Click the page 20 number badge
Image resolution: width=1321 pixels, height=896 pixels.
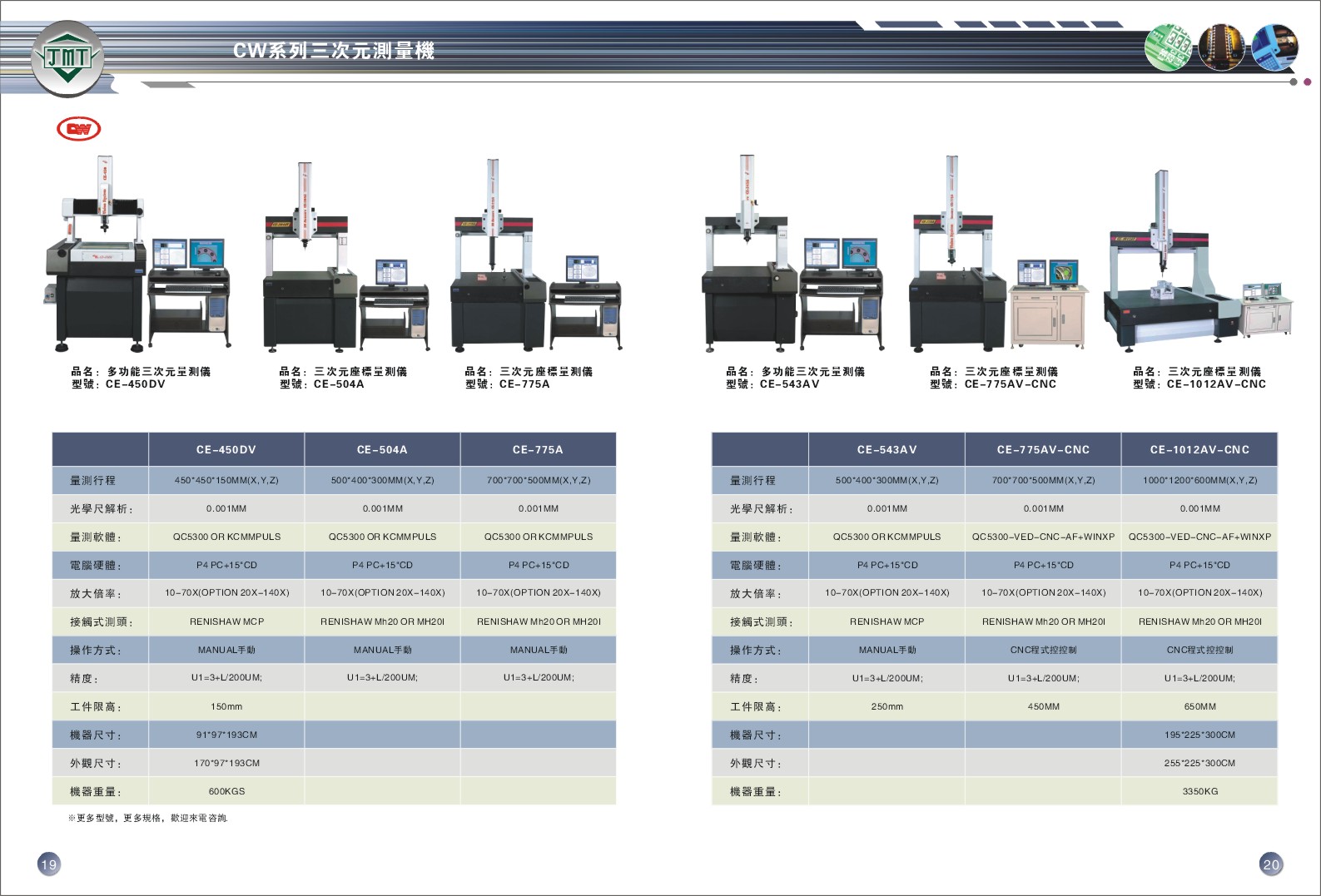coord(1270,864)
